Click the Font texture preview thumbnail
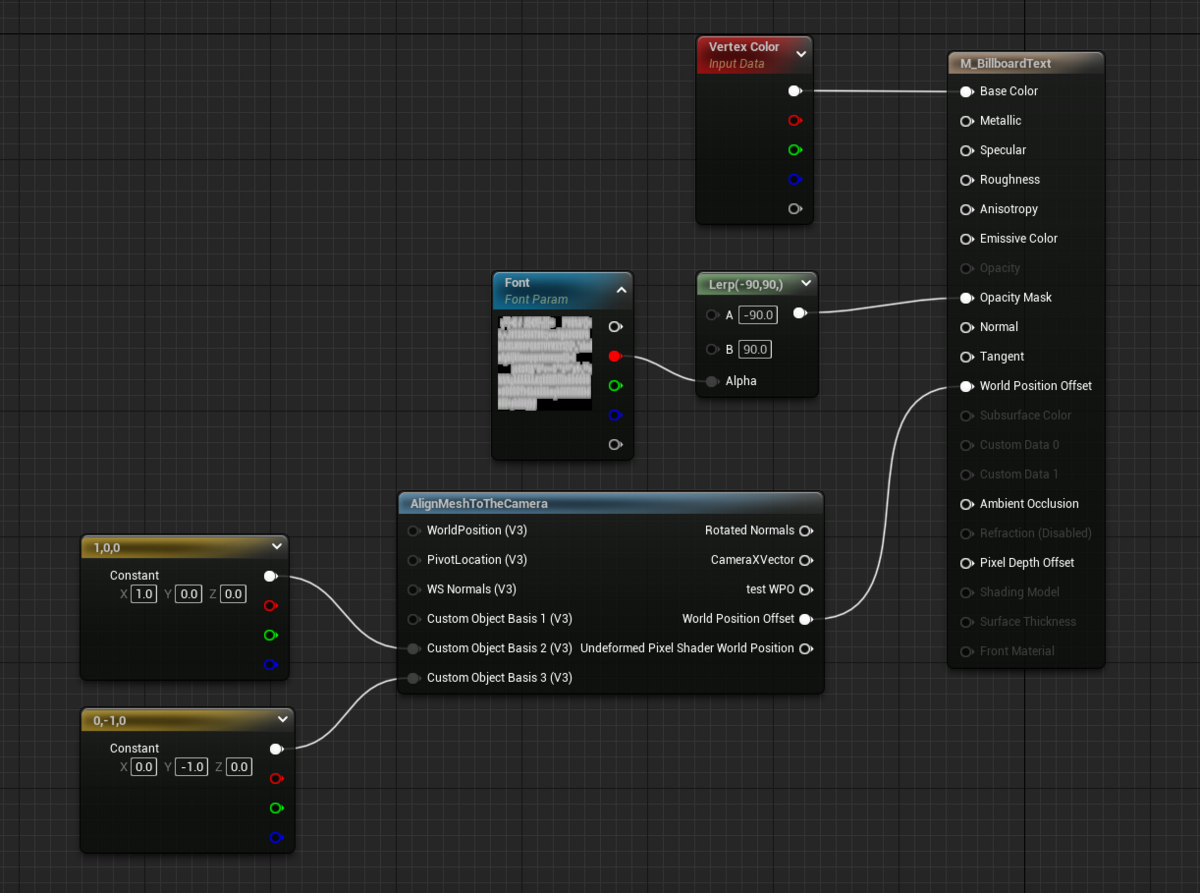The image size is (1200, 893). tap(544, 363)
